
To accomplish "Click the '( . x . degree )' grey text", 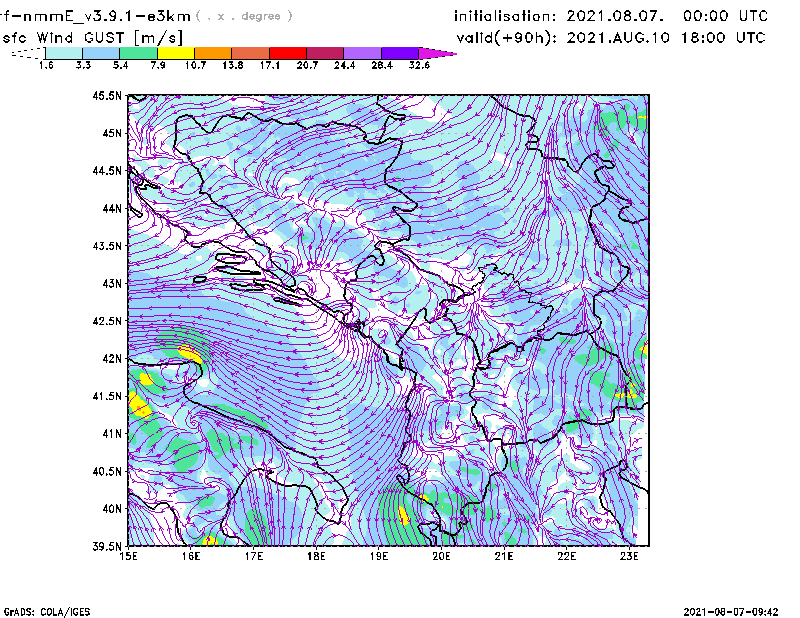I will click(x=244, y=16).
